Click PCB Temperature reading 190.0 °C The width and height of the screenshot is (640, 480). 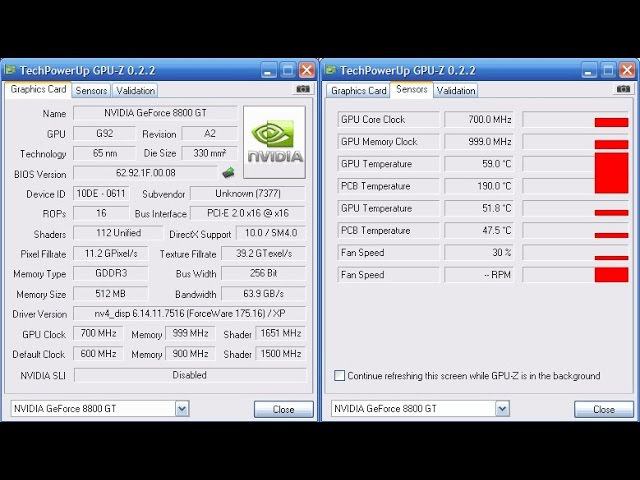tap(479, 186)
